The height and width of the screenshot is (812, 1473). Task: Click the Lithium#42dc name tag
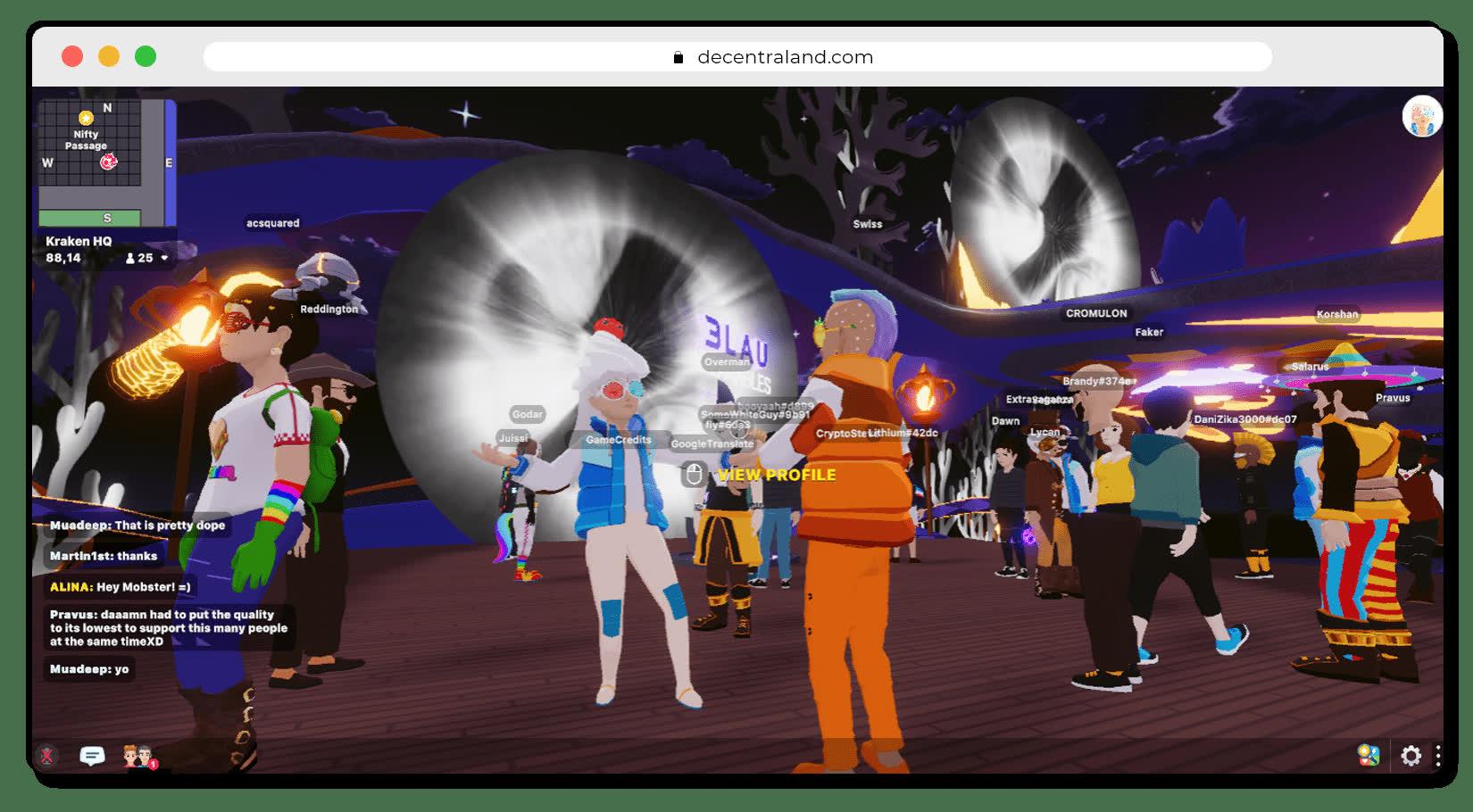click(x=903, y=433)
